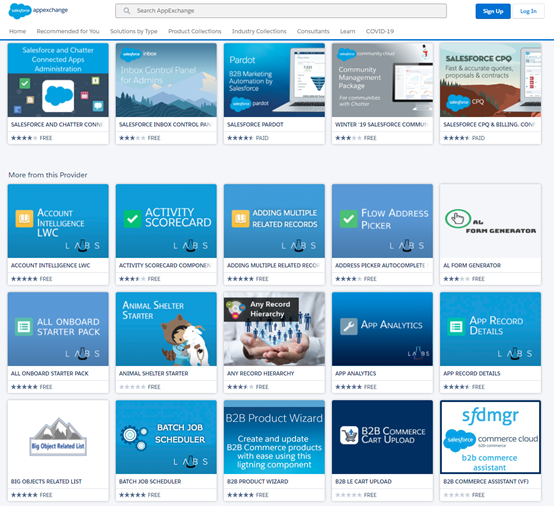The image size is (554, 506).
Task: Click the App Record Details list icon
Action: (456, 326)
